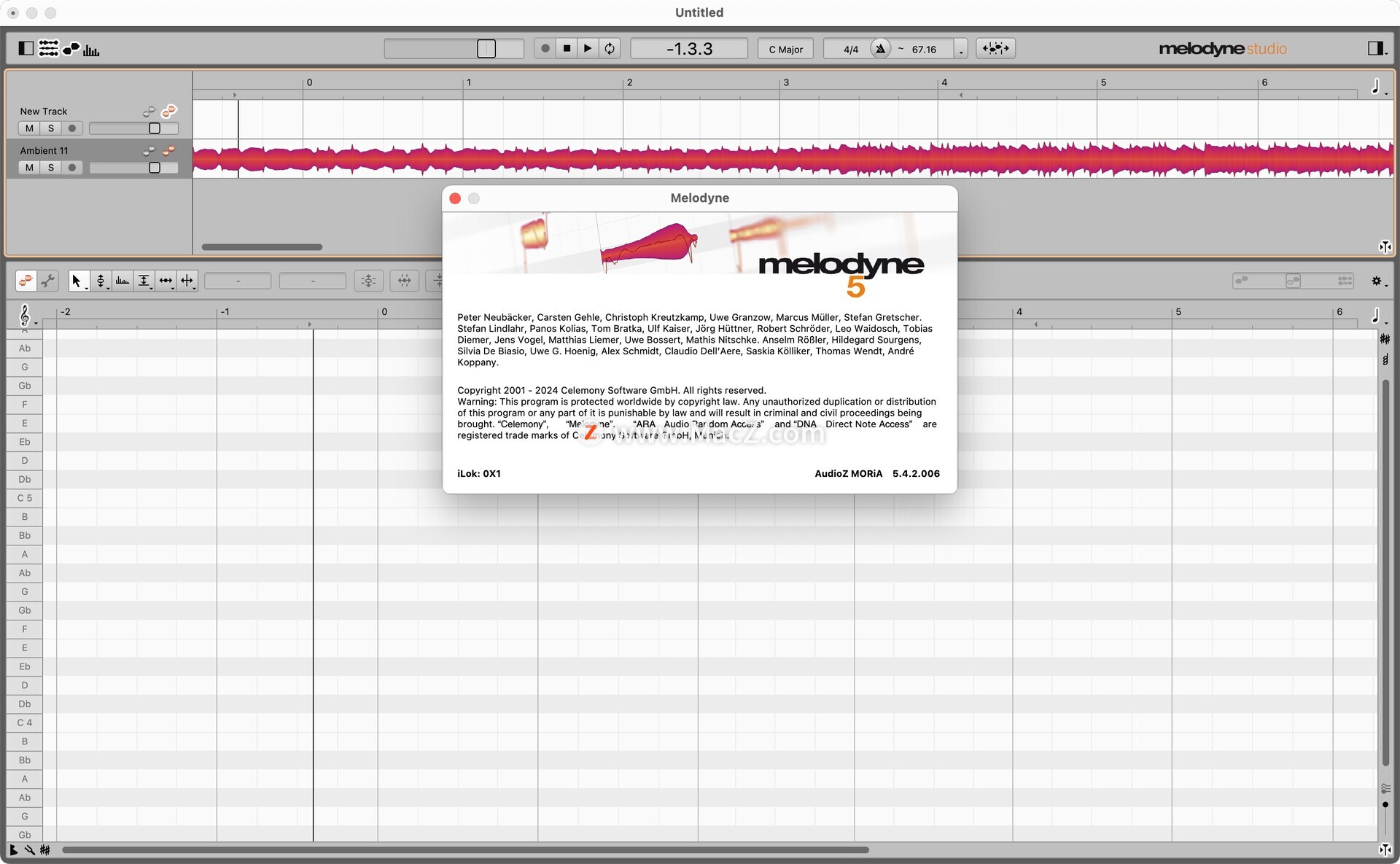The image size is (1400, 864).
Task: Adjust Ambient 11 volume slider
Action: coord(133,168)
